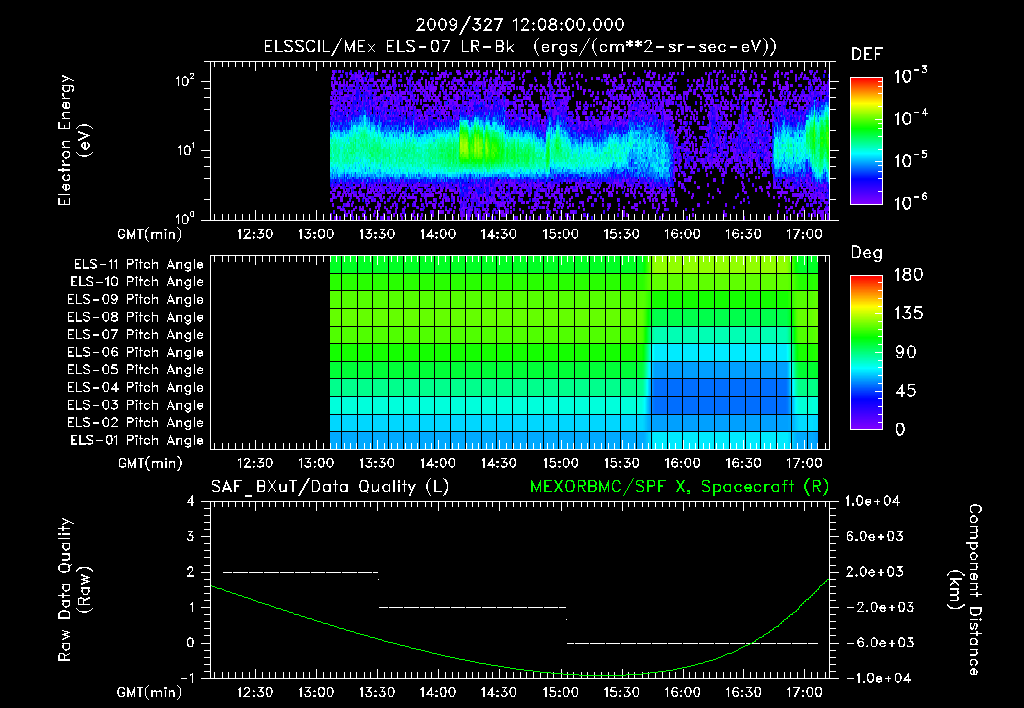Select the Deg colorbar title
The image size is (1024, 708).
(867, 253)
